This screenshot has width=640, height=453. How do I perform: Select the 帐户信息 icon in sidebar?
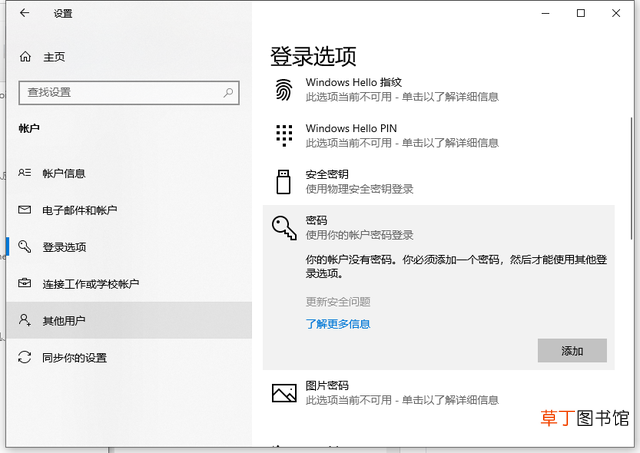coord(24,173)
